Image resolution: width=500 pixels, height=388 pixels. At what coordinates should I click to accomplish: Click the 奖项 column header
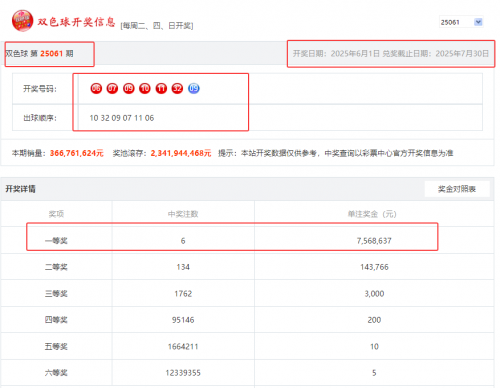point(56,214)
